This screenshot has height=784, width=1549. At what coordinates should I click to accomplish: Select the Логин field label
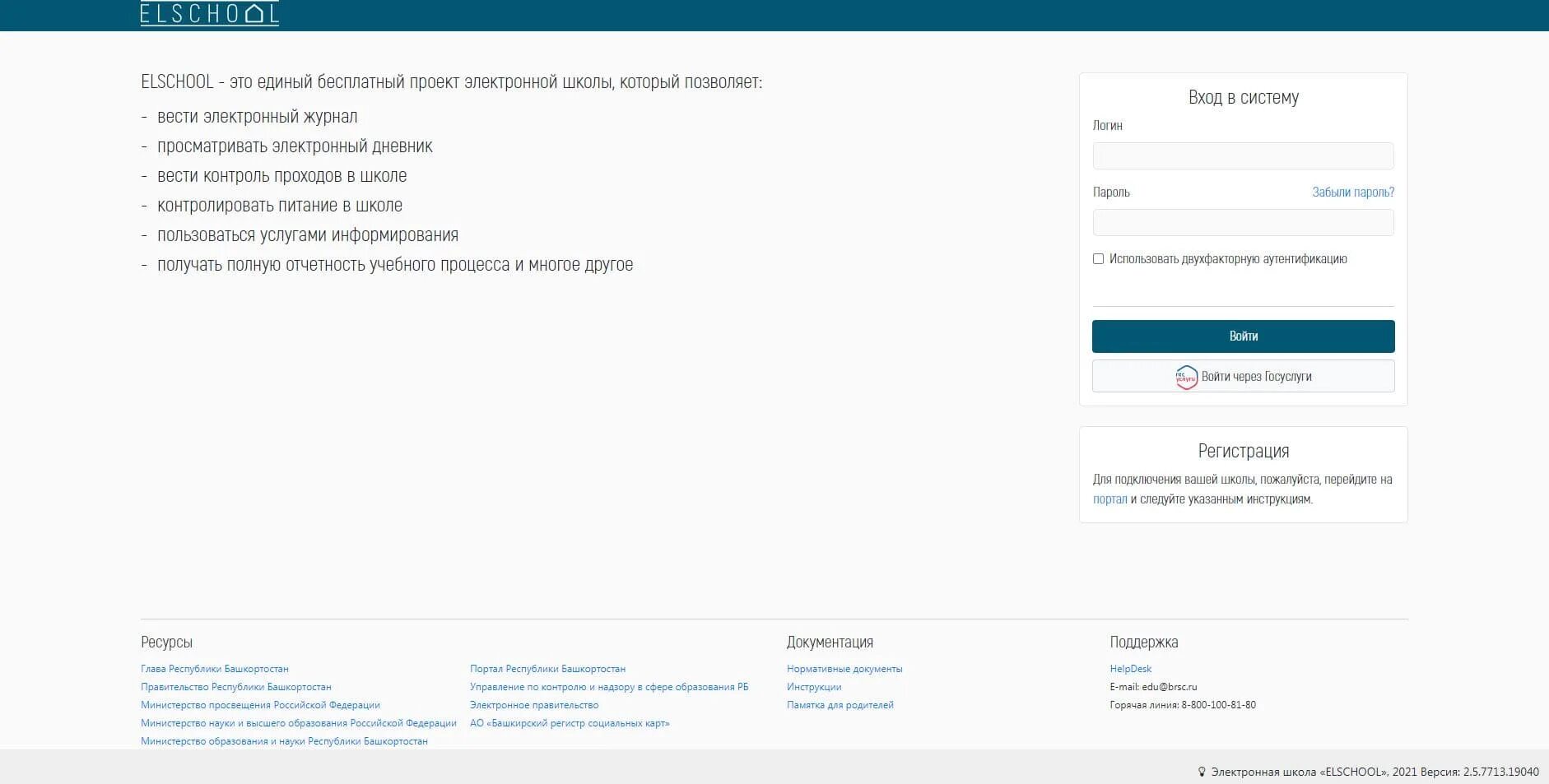[1107, 126]
